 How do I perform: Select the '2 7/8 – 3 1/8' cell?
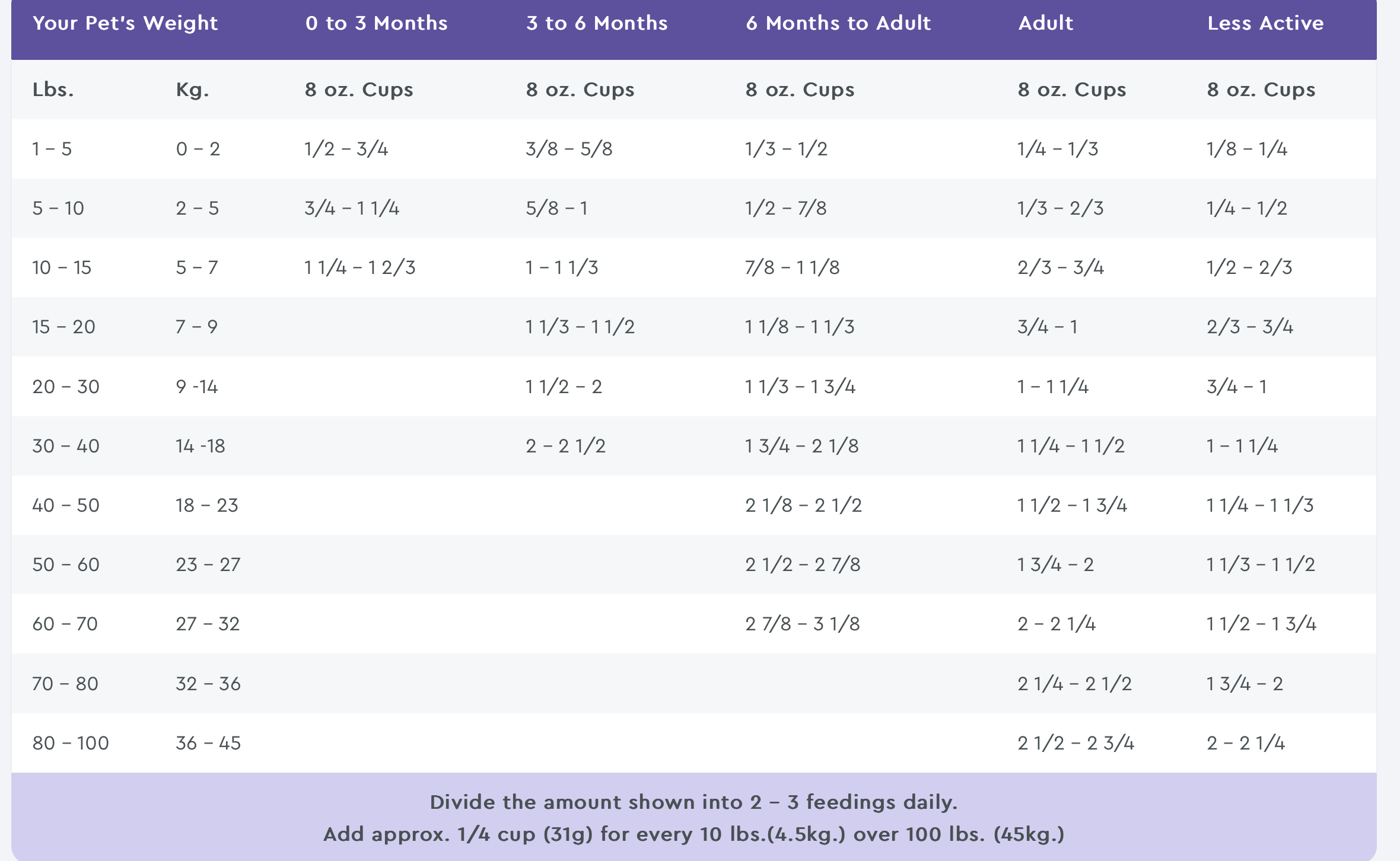click(x=802, y=624)
